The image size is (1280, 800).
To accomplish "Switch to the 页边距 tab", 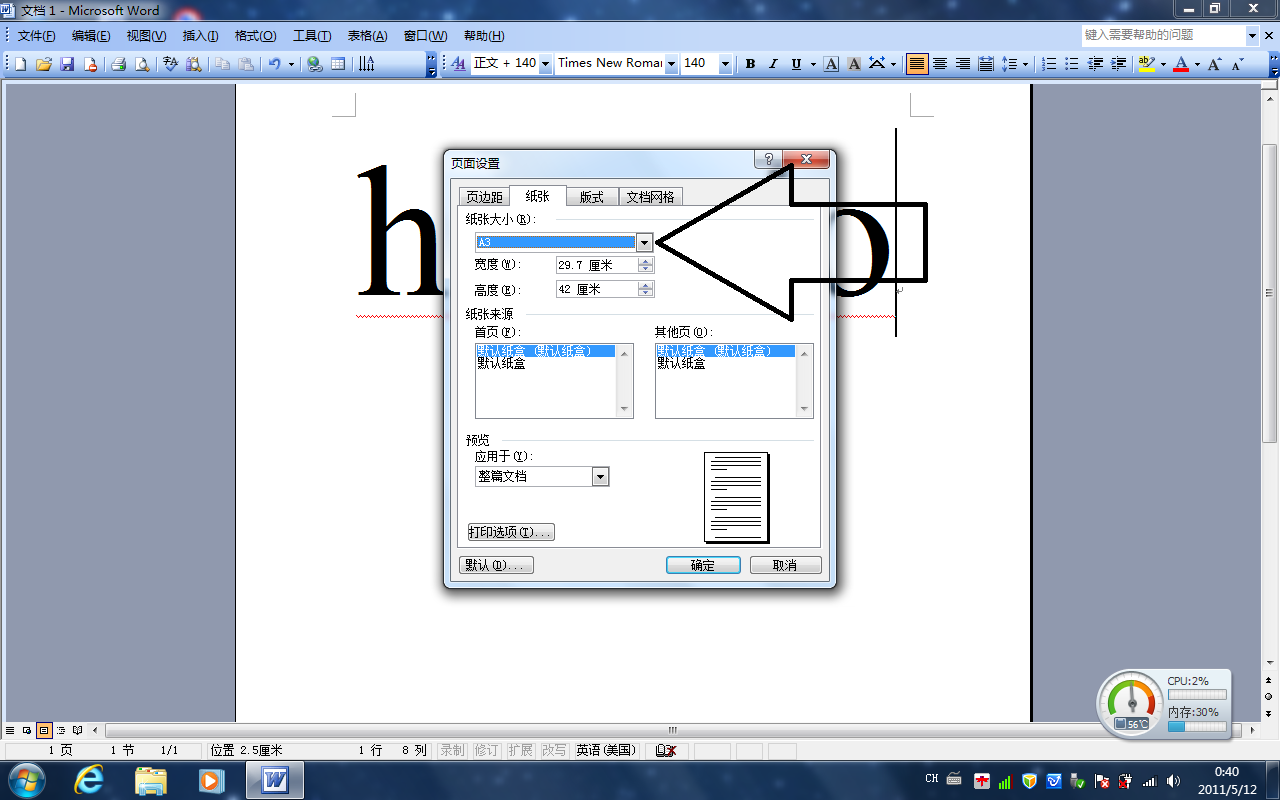I will coord(484,197).
